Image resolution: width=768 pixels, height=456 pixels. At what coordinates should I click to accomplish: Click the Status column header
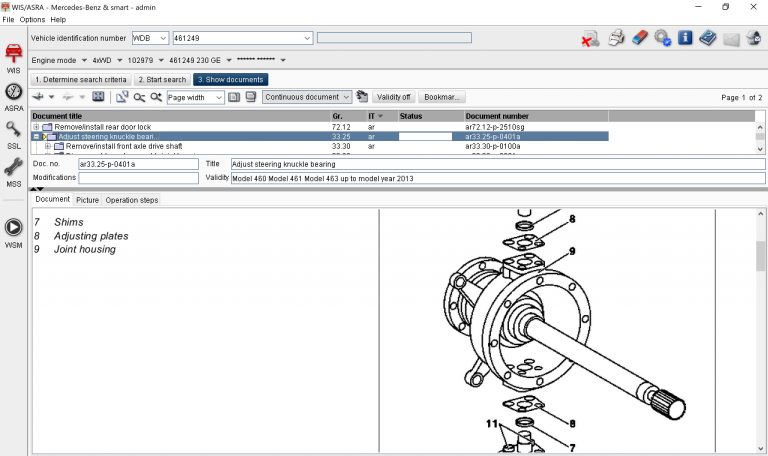(430, 116)
